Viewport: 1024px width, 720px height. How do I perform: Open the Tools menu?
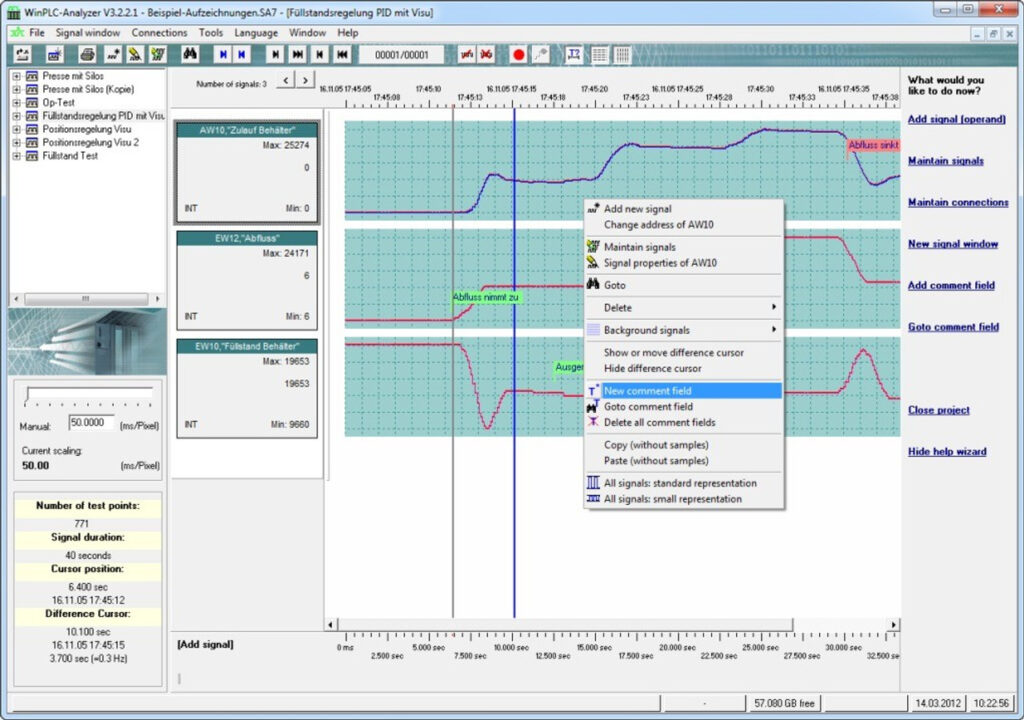point(211,32)
